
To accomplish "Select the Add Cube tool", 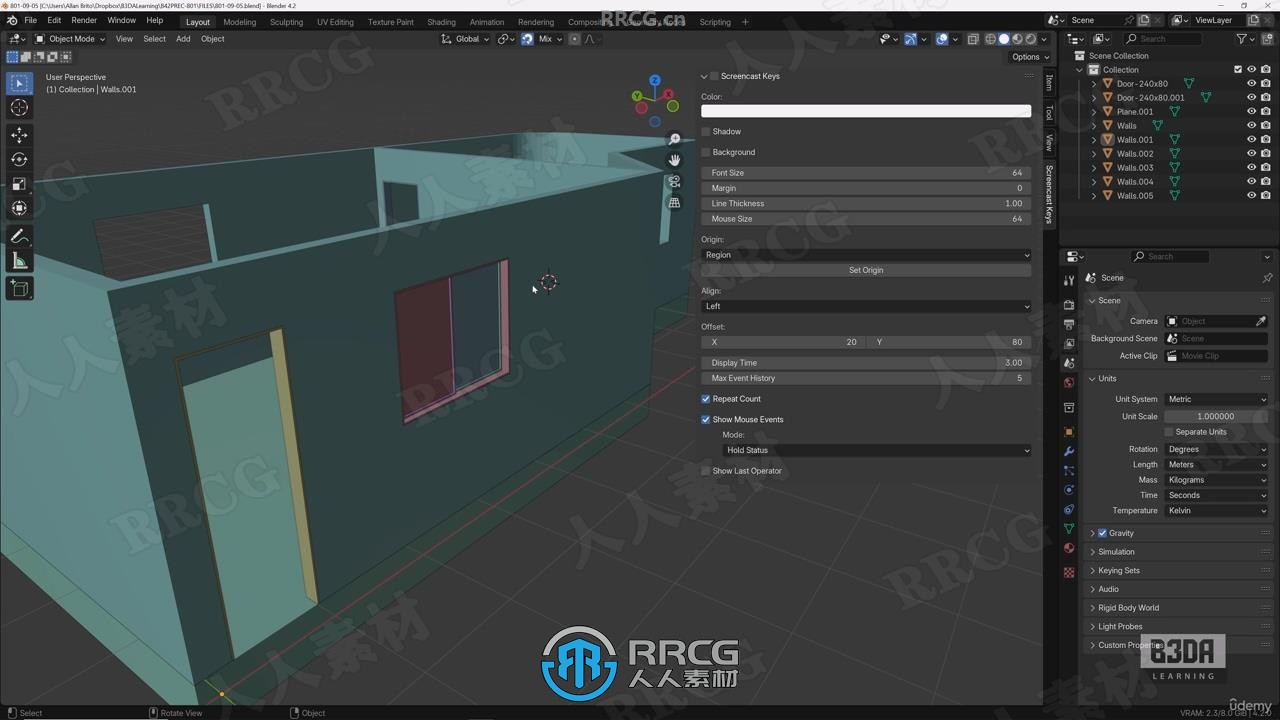I will coord(19,288).
